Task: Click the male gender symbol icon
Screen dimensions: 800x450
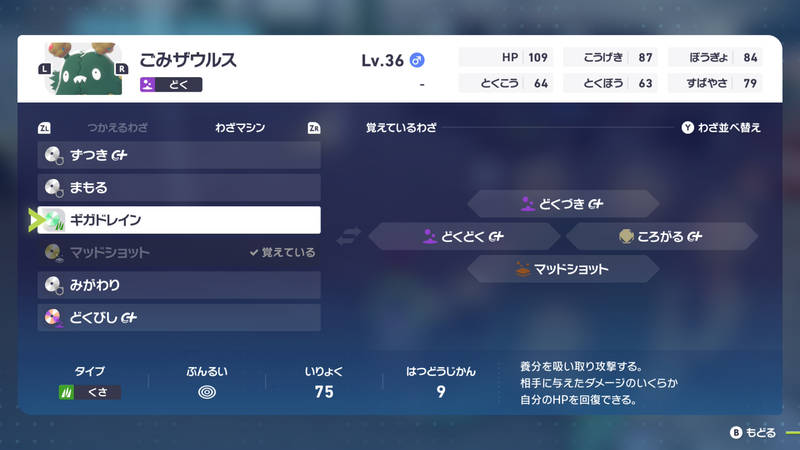Action: [418, 61]
